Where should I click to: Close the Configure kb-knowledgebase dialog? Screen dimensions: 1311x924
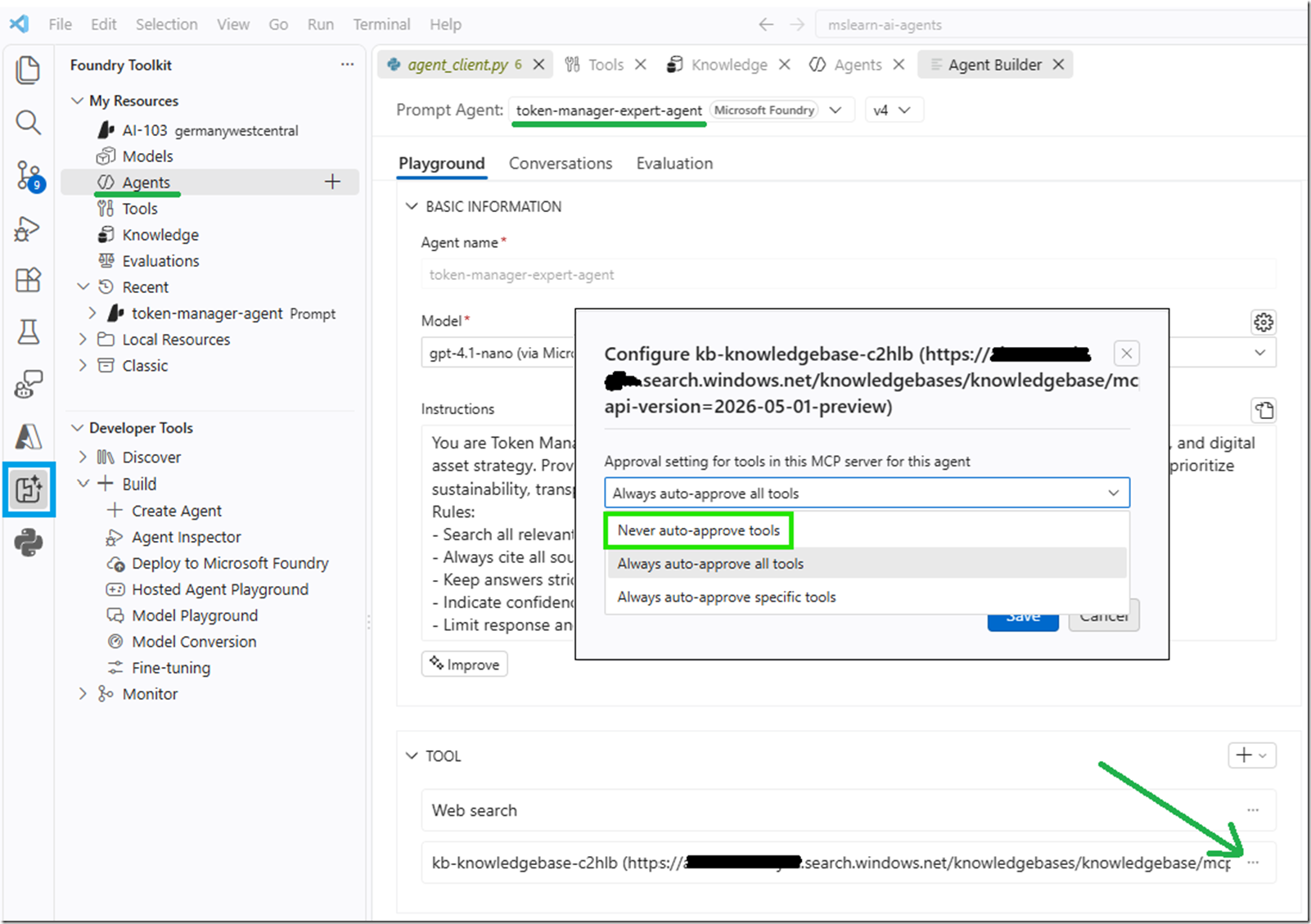coord(1127,354)
